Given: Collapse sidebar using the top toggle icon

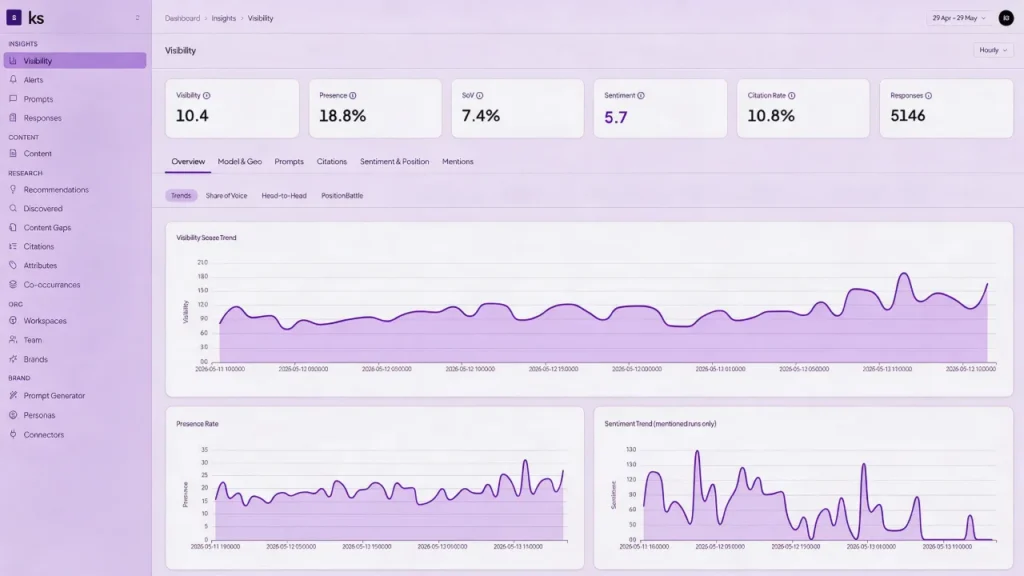Looking at the screenshot, I should point(137,18).
